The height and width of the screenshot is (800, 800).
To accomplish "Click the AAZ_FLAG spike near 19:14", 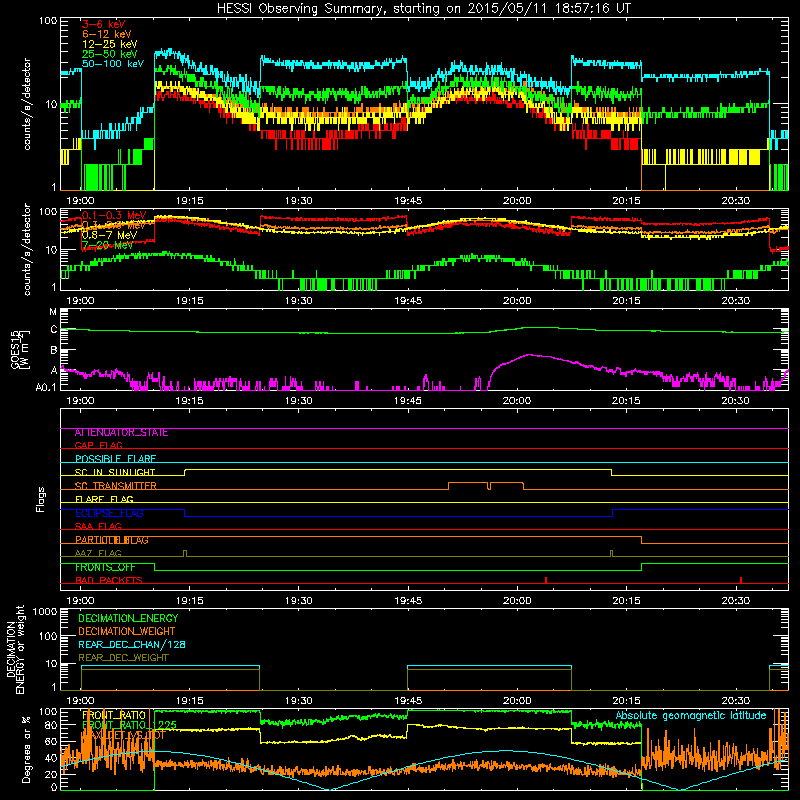I will click(185, 554).
